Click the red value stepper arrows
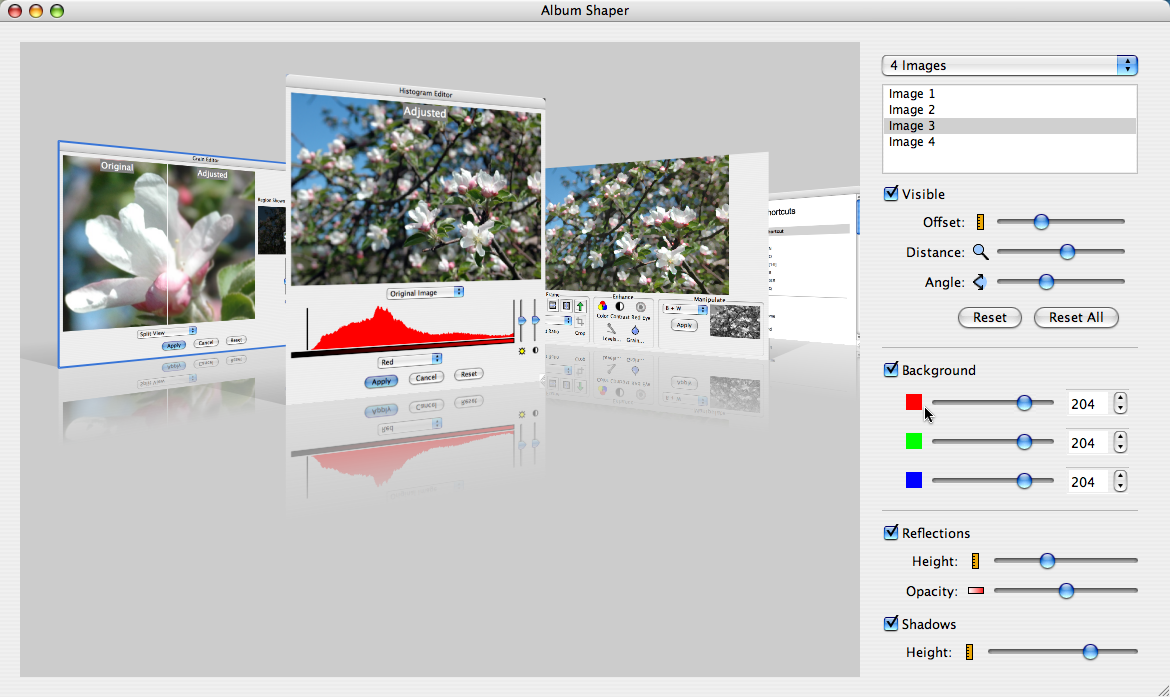The width and height of the screenshot is (1170, 697). (1120, 403)
